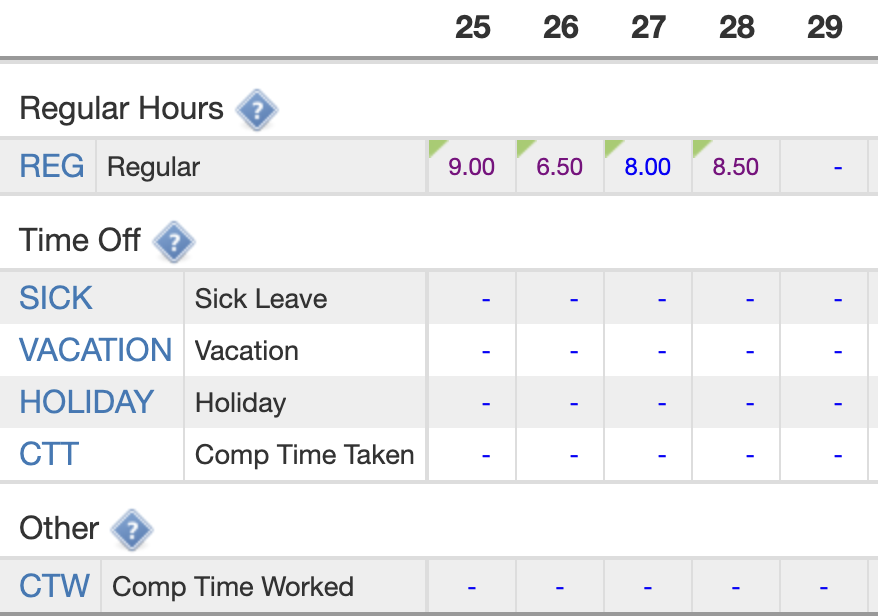Click the Regular Hours help icon
This screenshot has width=878, height=616.
click(x=256, y=110)
